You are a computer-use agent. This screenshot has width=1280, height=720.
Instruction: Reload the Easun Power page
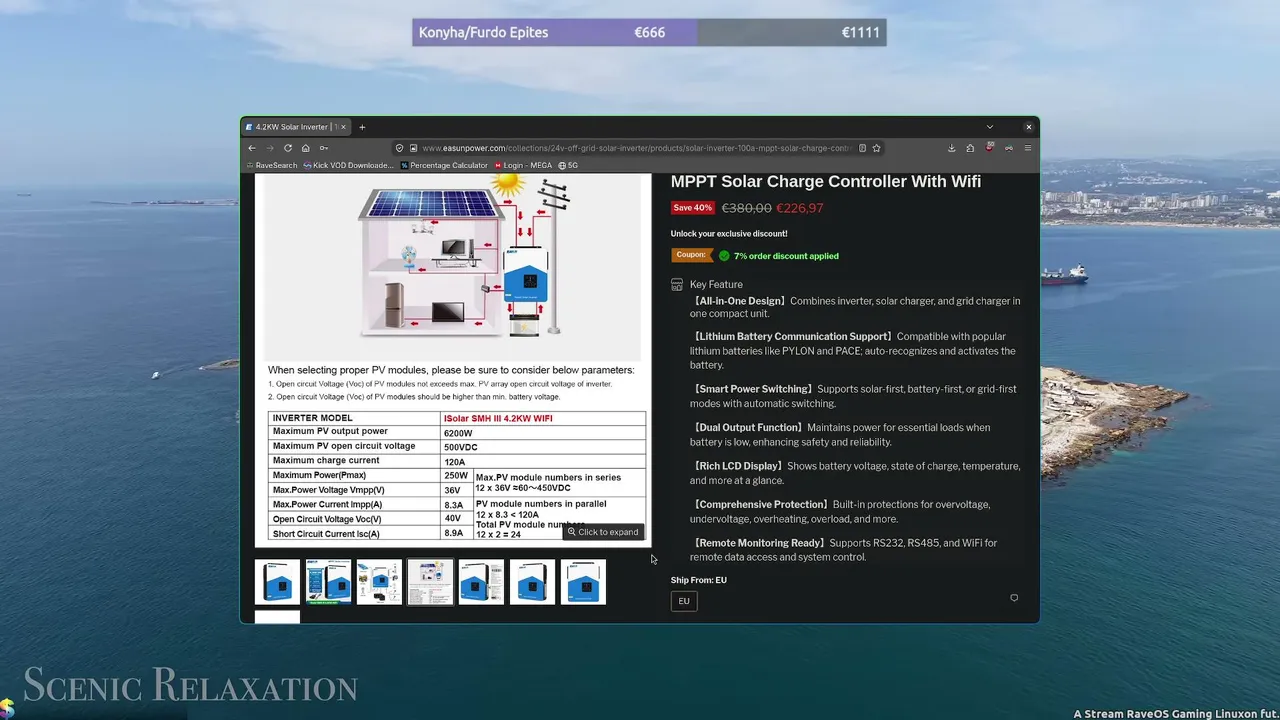coord(288,148)
